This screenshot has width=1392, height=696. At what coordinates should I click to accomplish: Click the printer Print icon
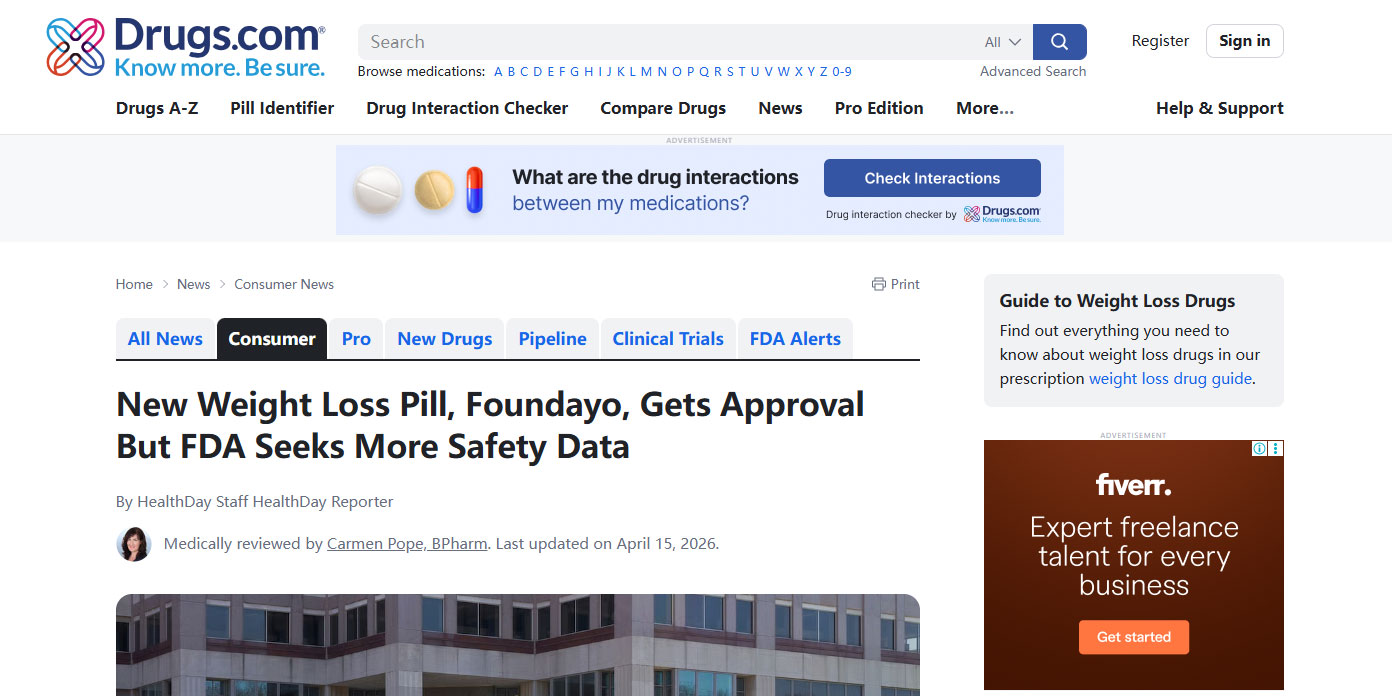pyautogui.click(x=879, y=284)
